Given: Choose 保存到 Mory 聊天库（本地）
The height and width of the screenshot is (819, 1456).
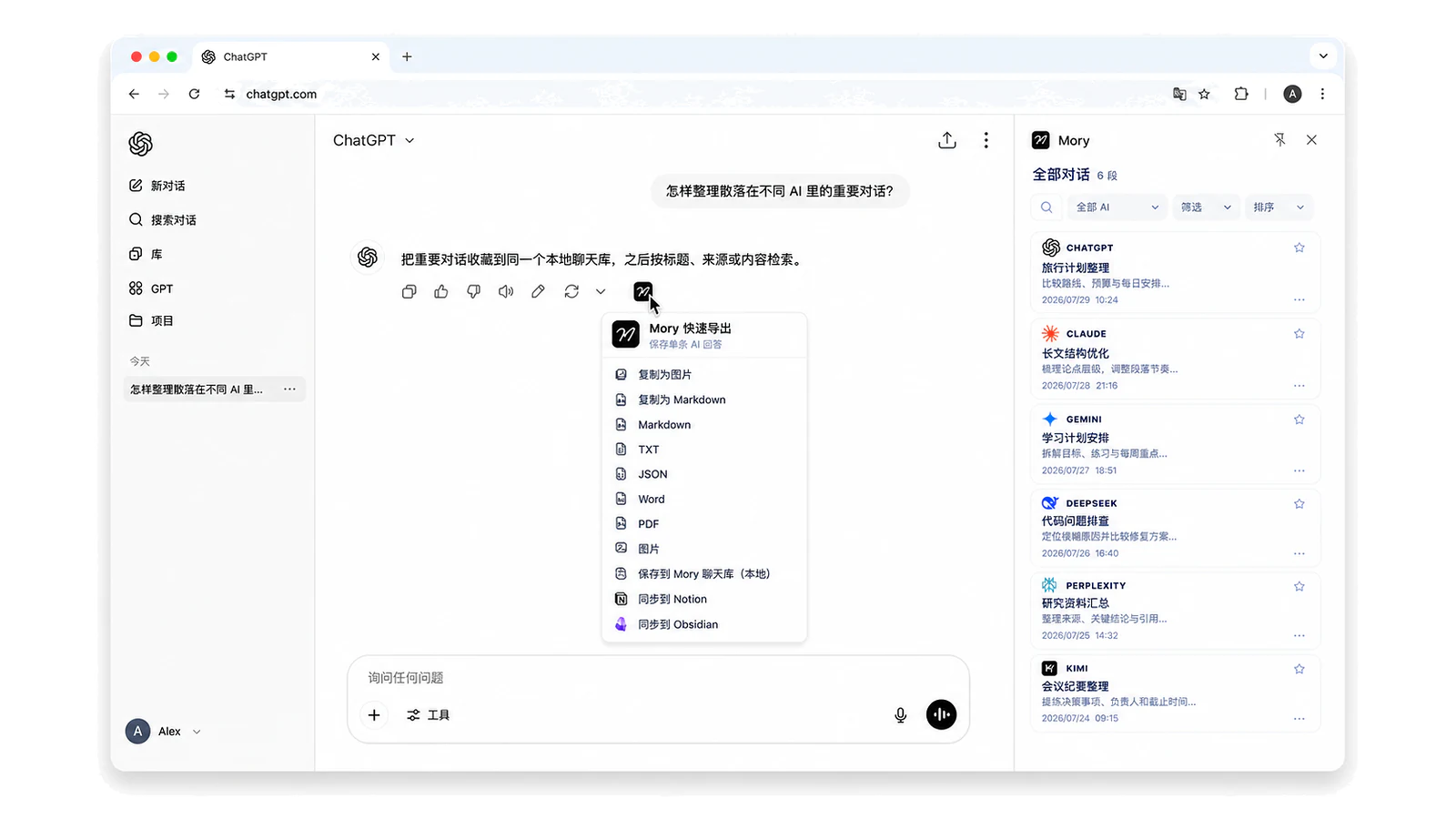Looking at the screenshot, I should pos(704,574).
